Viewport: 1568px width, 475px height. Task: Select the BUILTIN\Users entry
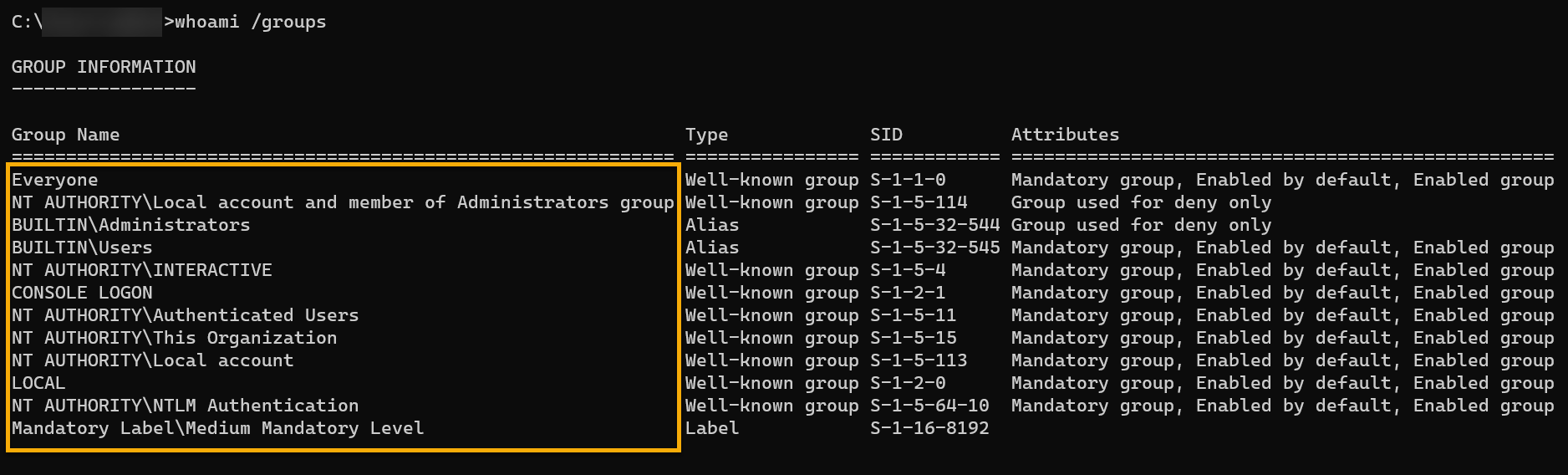82,248
